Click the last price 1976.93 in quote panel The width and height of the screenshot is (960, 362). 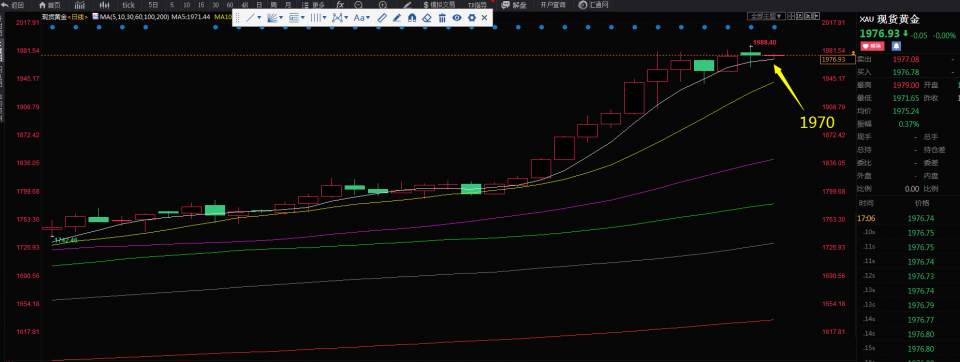(x=880, y=34)
